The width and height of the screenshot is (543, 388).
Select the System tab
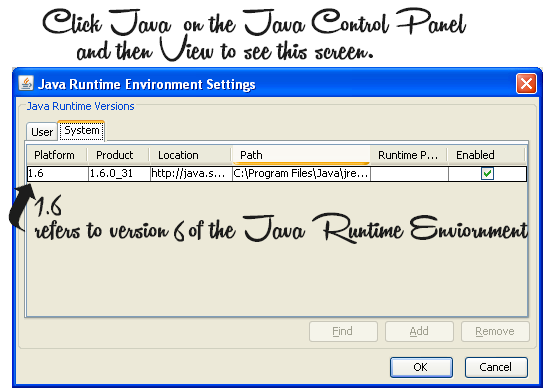tap(82, 131)
